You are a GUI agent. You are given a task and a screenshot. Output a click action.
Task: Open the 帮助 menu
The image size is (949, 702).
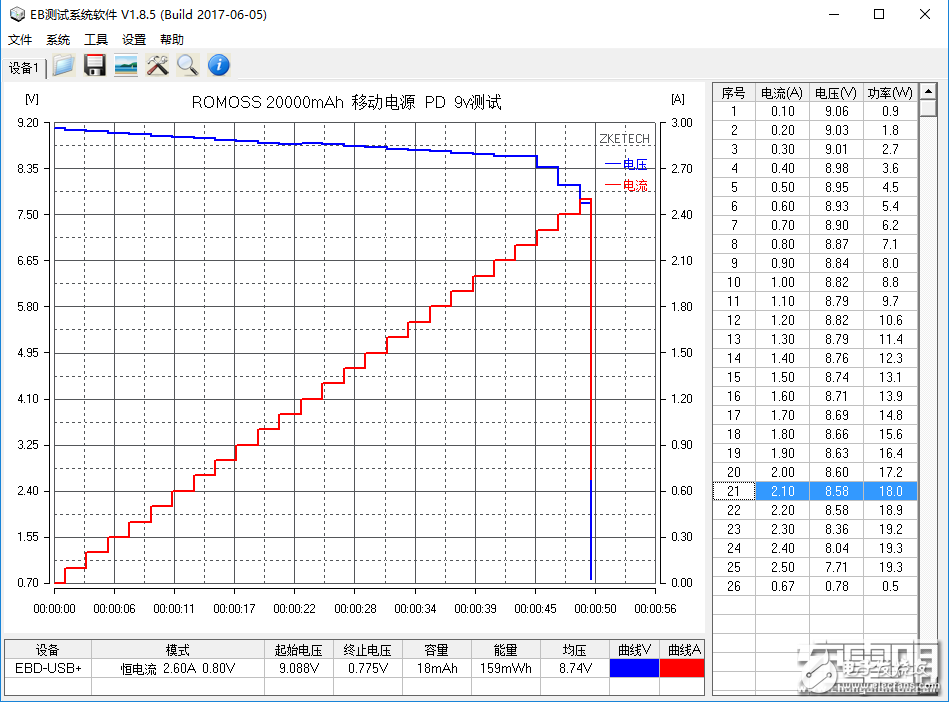[170, 39]
